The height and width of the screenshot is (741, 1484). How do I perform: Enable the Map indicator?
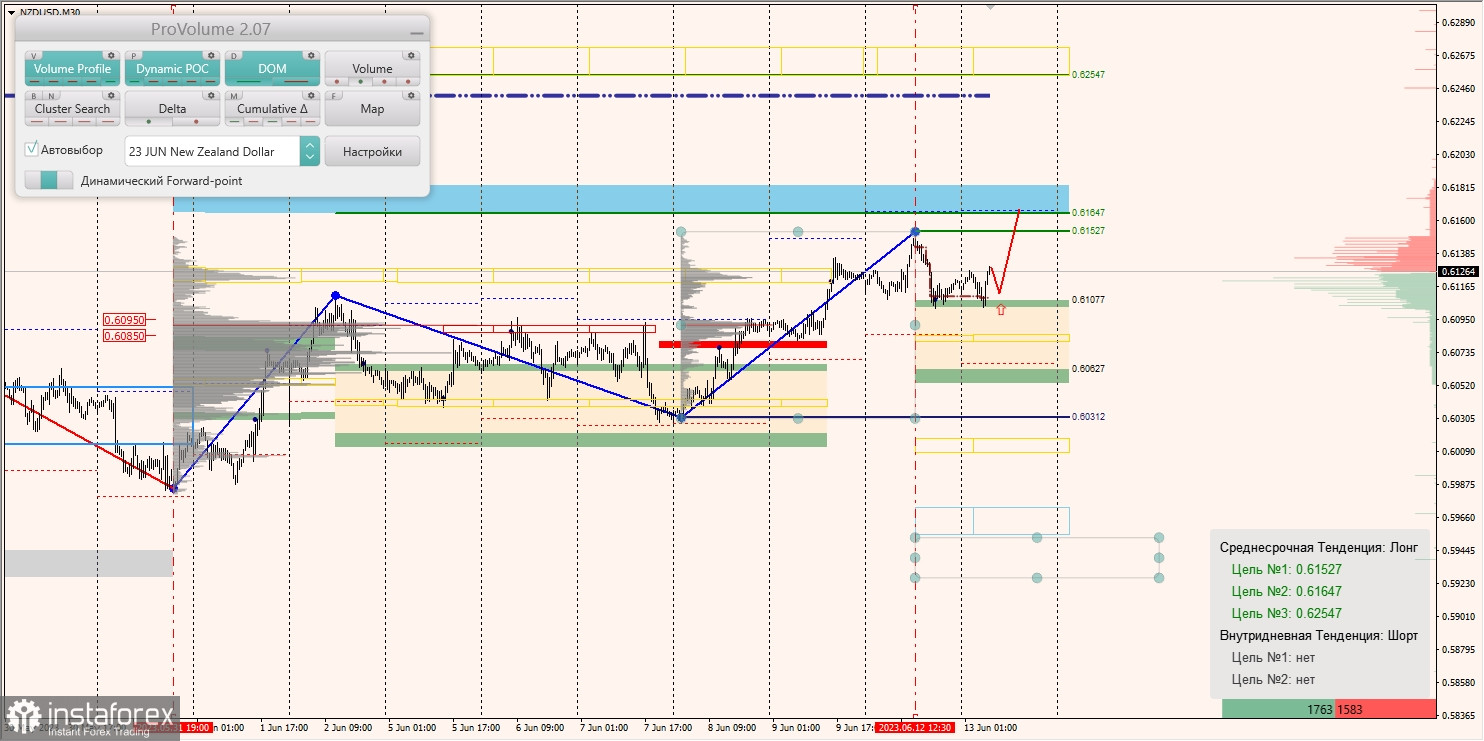tap(372, 109)
